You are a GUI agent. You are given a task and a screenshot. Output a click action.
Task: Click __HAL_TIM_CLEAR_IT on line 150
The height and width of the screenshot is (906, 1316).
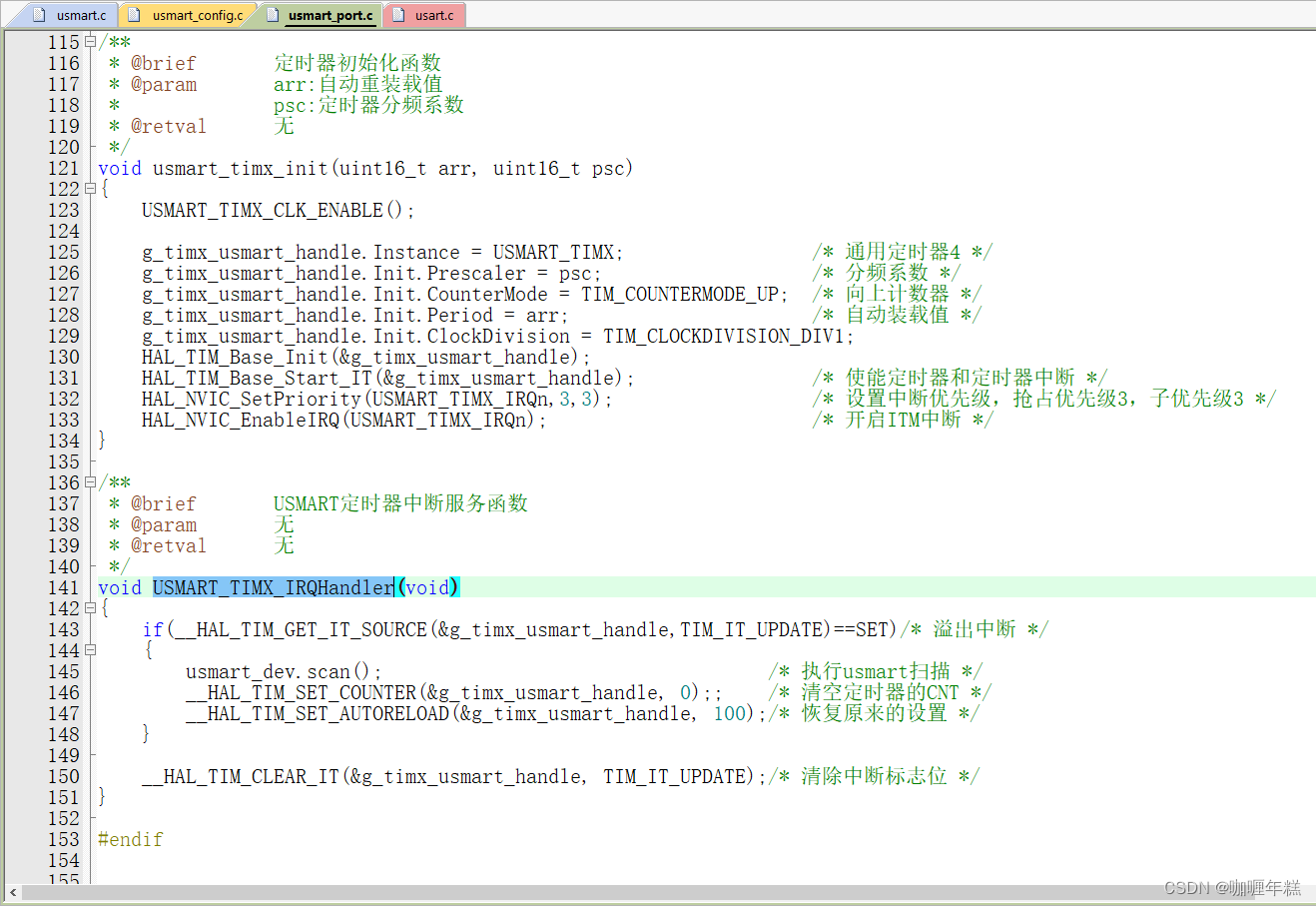[241, 776]
